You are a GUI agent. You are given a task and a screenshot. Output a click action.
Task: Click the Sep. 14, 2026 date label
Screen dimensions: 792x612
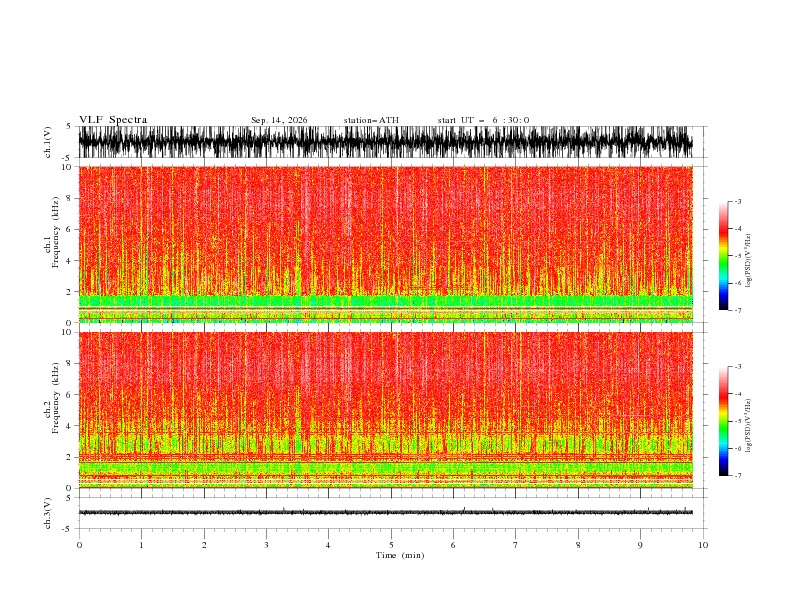(279, 120)
